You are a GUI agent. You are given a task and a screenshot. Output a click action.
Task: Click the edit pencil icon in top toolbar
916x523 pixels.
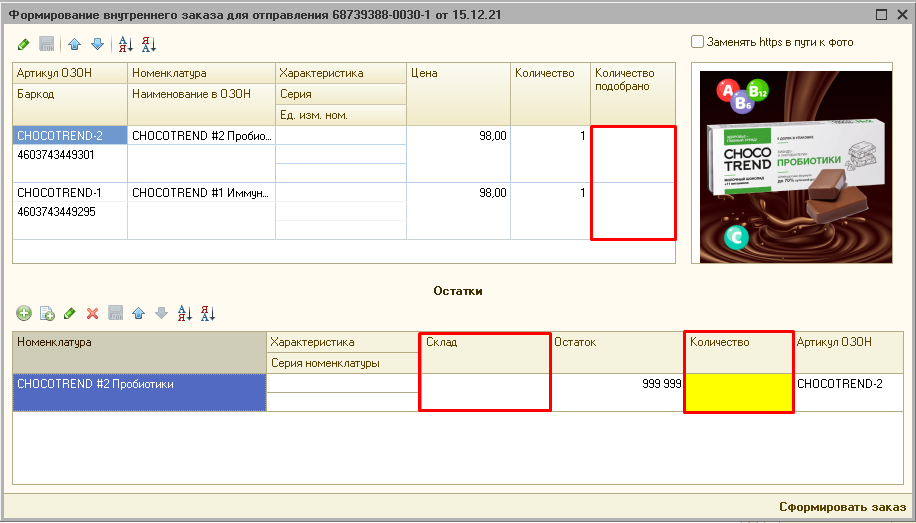pos(24,44)
